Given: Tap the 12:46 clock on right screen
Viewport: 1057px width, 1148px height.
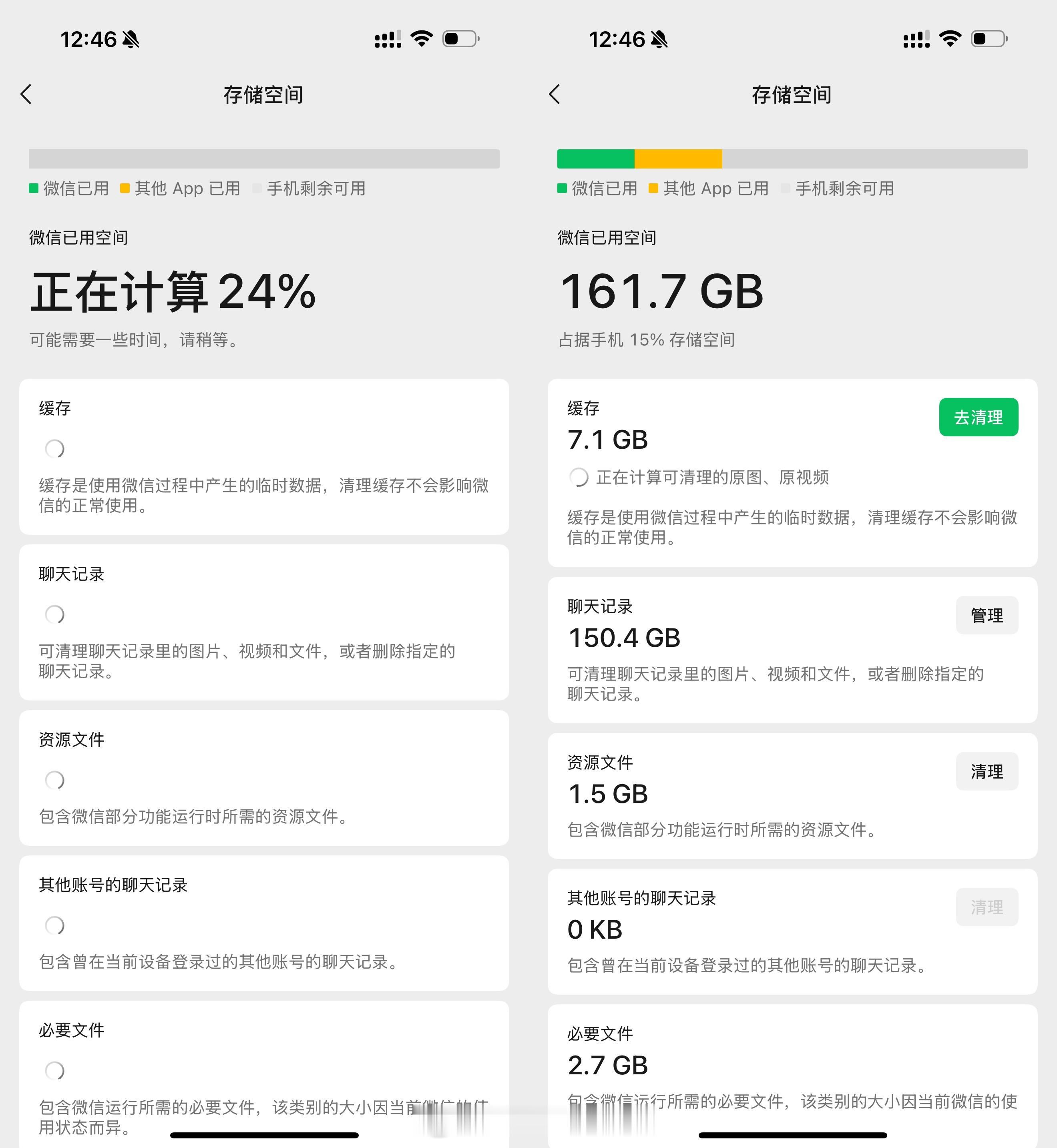Looking at the screenshot, I should point(617,40).
